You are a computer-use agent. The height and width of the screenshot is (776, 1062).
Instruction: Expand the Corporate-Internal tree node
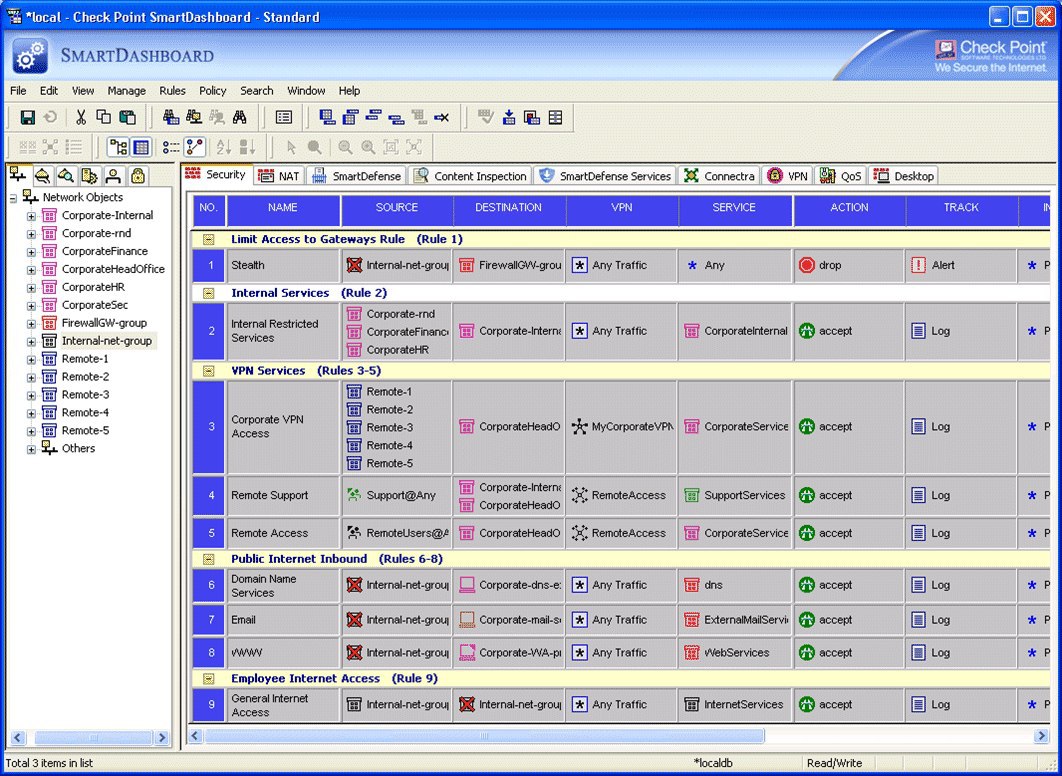click(31, 216)
